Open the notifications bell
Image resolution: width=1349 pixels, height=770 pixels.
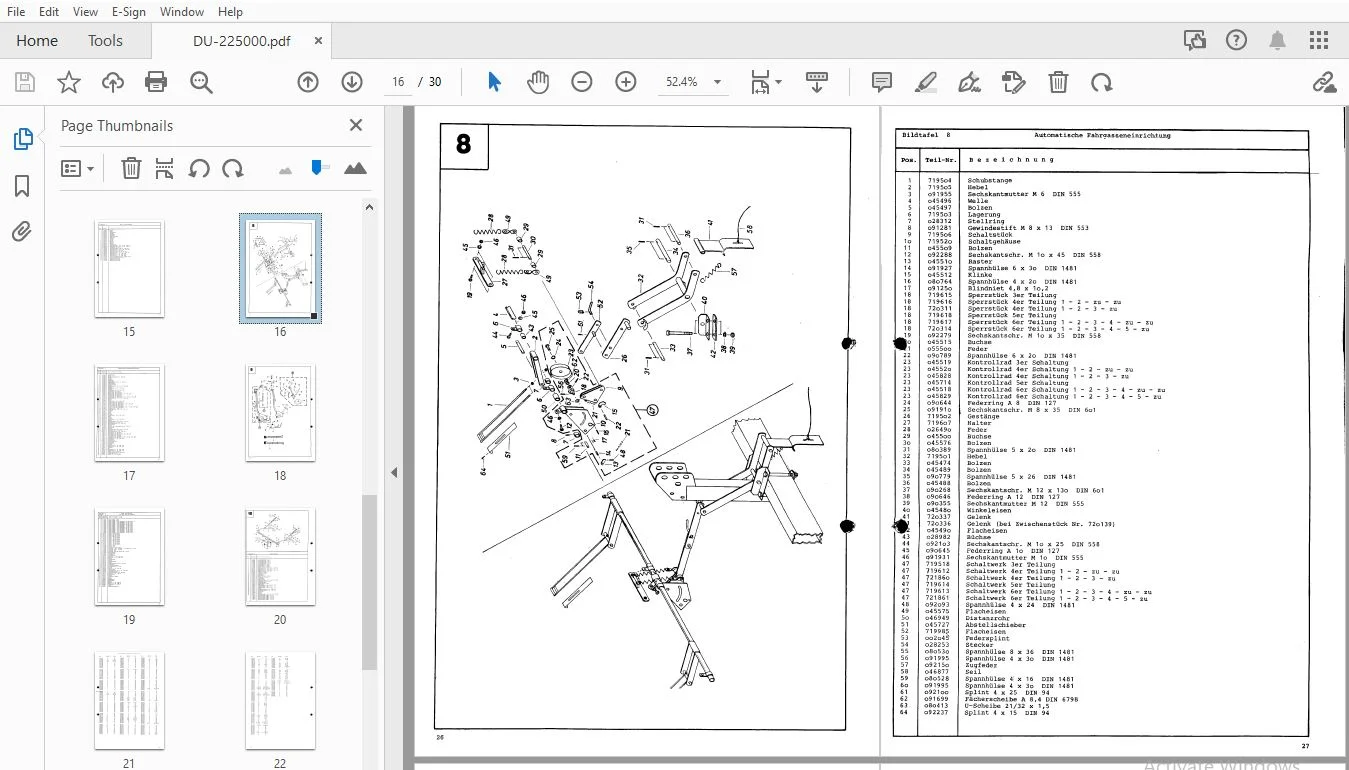[1277, 41]
